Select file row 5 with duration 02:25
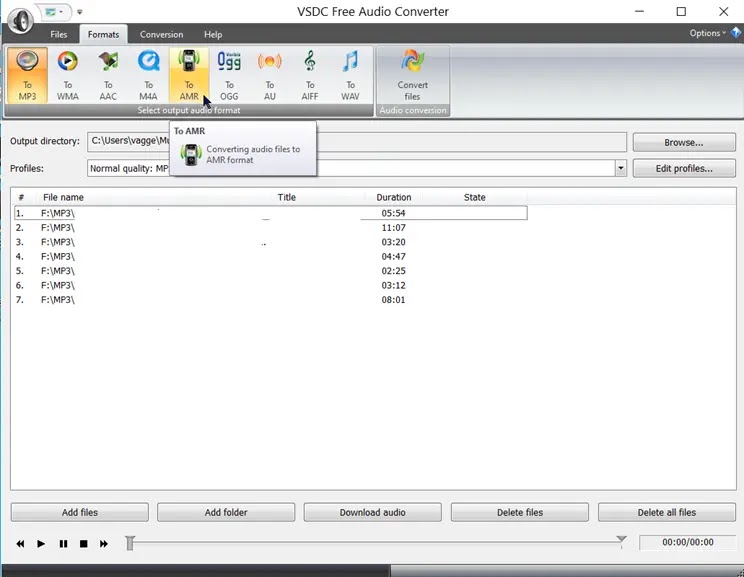The height and width of the screenshot is (577, 744). click(x=270, y=271)
